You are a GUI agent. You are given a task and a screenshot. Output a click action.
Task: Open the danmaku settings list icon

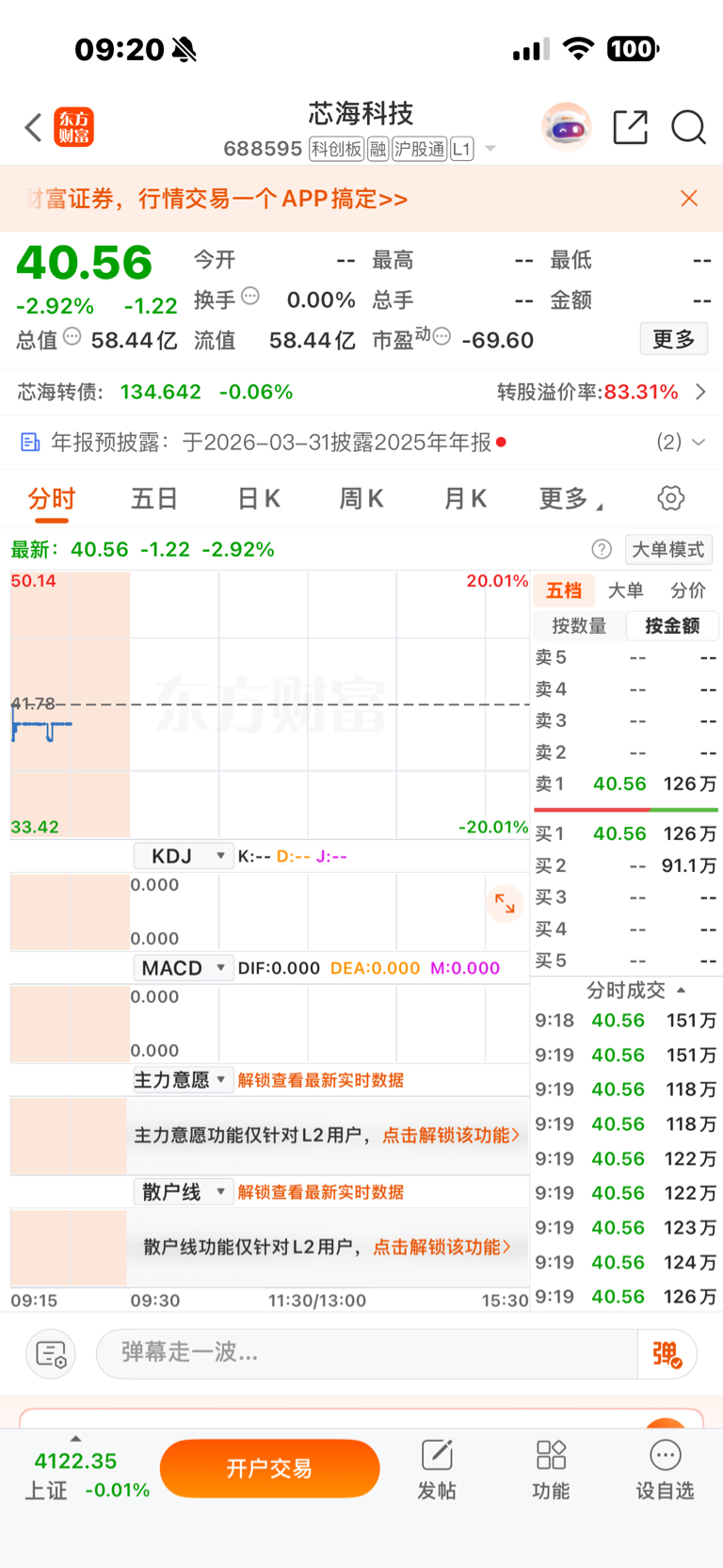(x=50, y=1354)
